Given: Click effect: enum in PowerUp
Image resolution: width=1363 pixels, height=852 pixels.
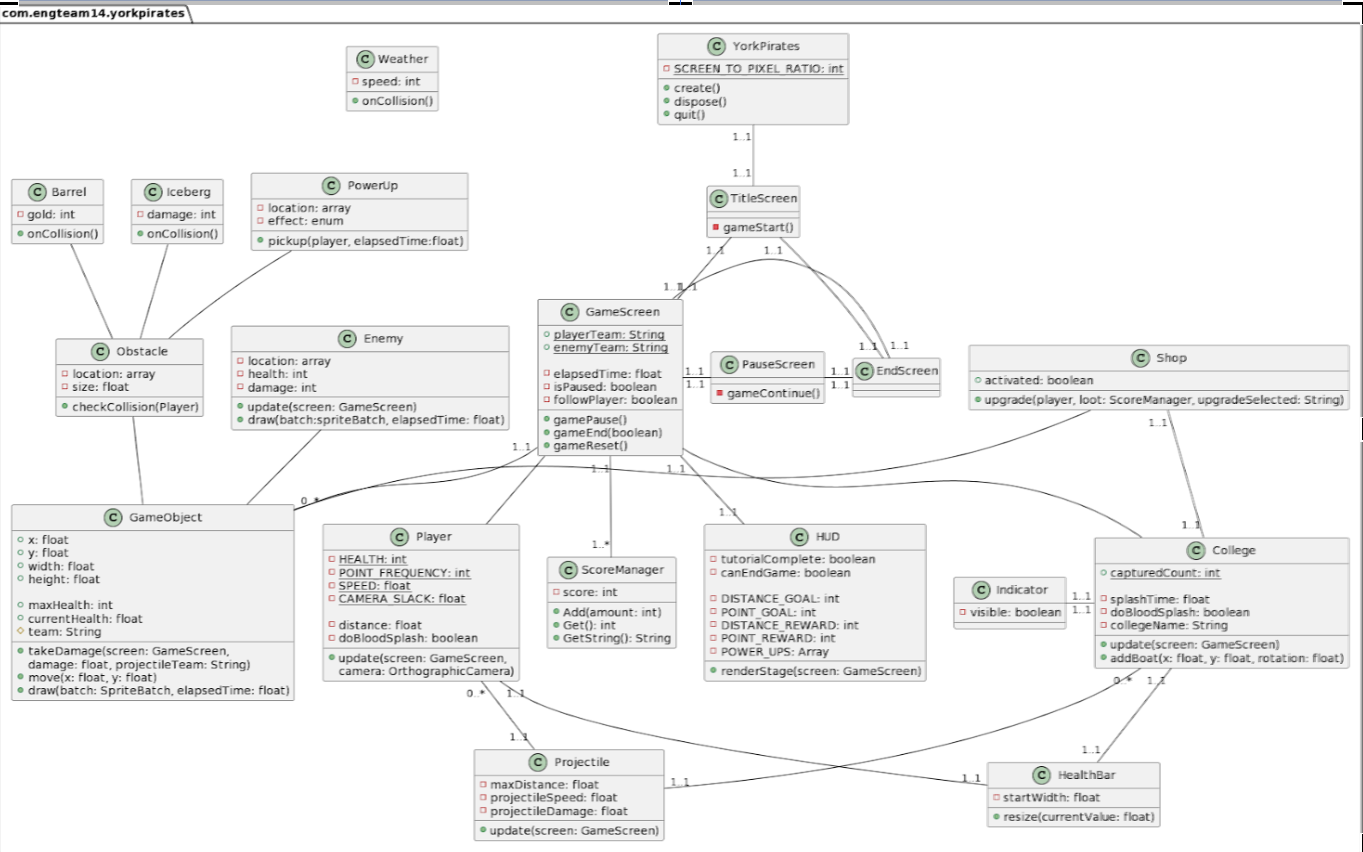Looking at the screenshot, I should pos(302,221).
